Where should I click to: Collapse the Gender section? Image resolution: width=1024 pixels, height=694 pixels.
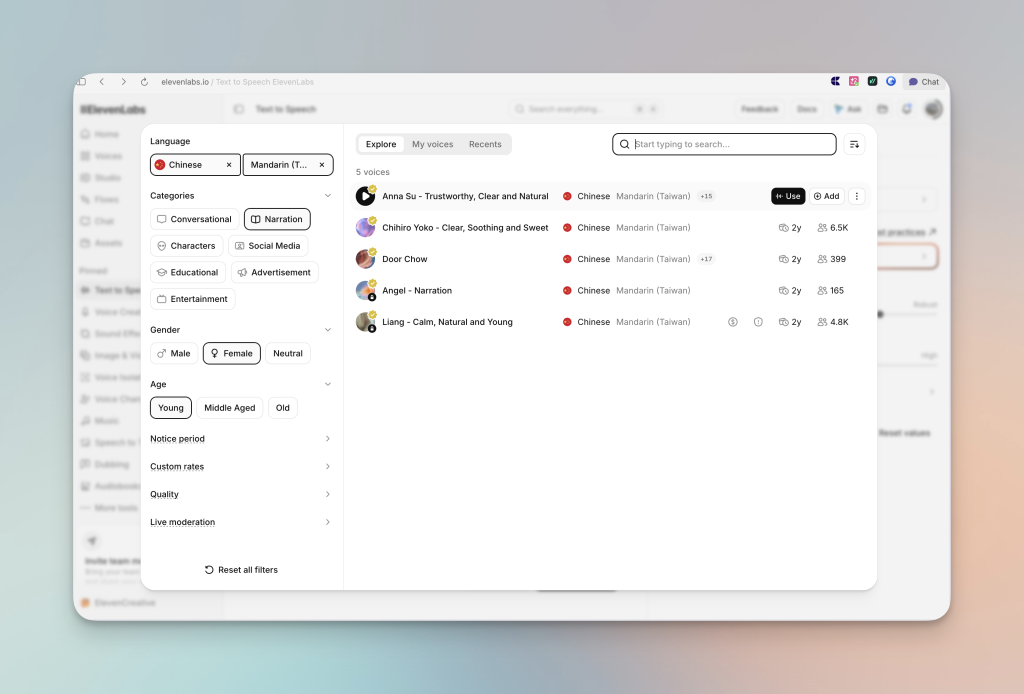328,330
